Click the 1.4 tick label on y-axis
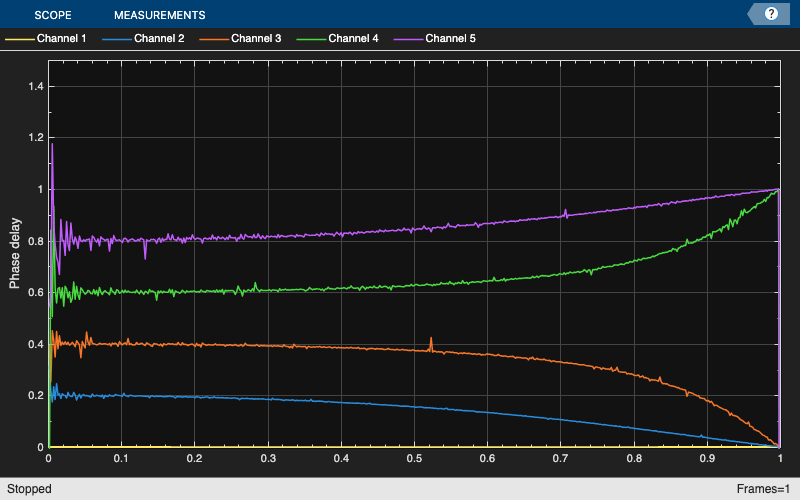The image size is (800, 500). [x=36, y=86]
